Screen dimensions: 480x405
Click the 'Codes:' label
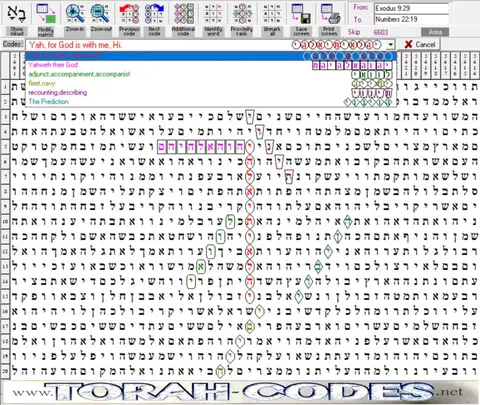point(13,44)
